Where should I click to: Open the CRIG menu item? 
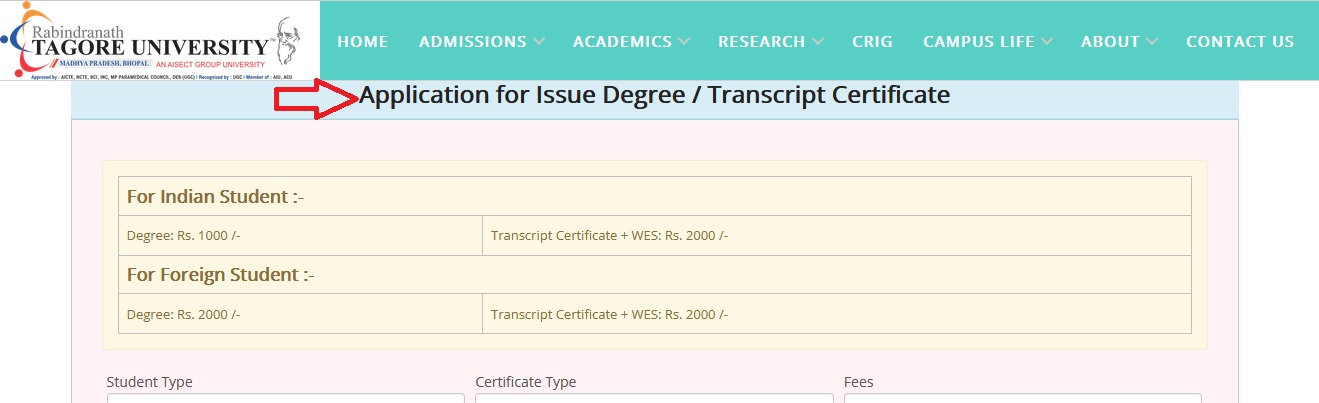(x=872, y=42)
